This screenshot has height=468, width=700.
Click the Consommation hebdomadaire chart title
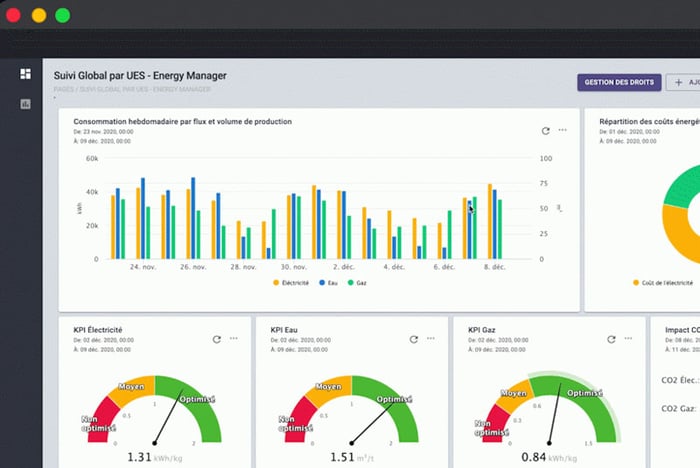(183, 121)
